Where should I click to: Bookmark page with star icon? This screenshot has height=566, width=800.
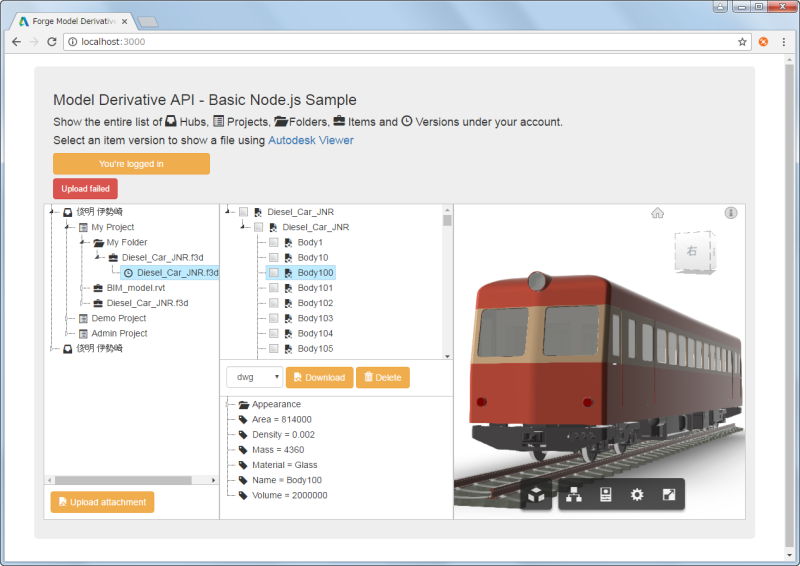click(742, 42)
